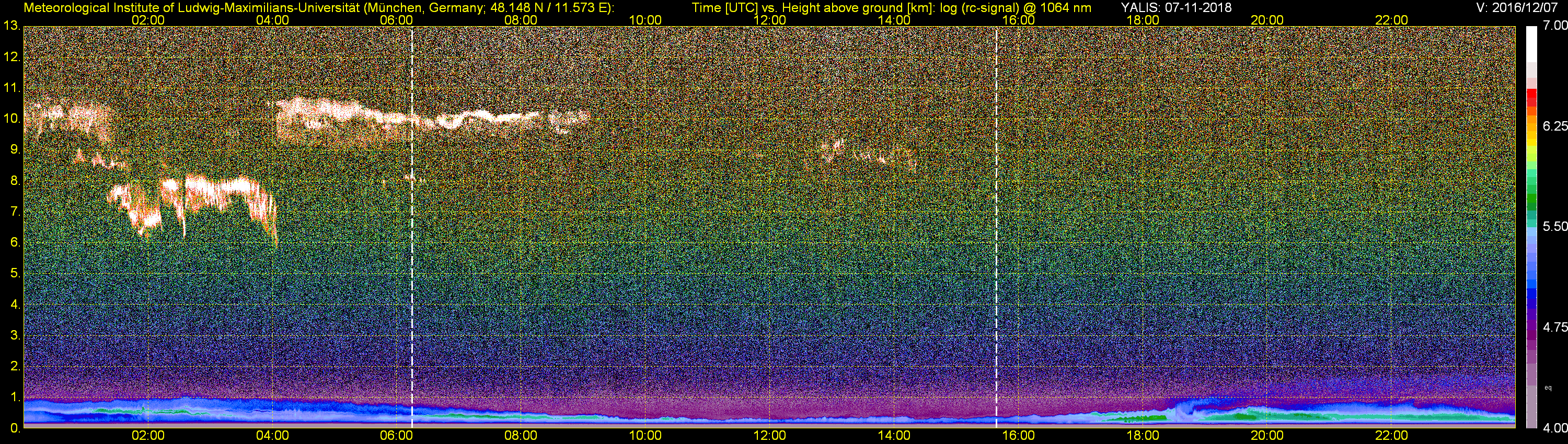Viewport: 1568px width, 444px height.
Task: Click the 10 km height axis label
Action: (x=11, y=119)
